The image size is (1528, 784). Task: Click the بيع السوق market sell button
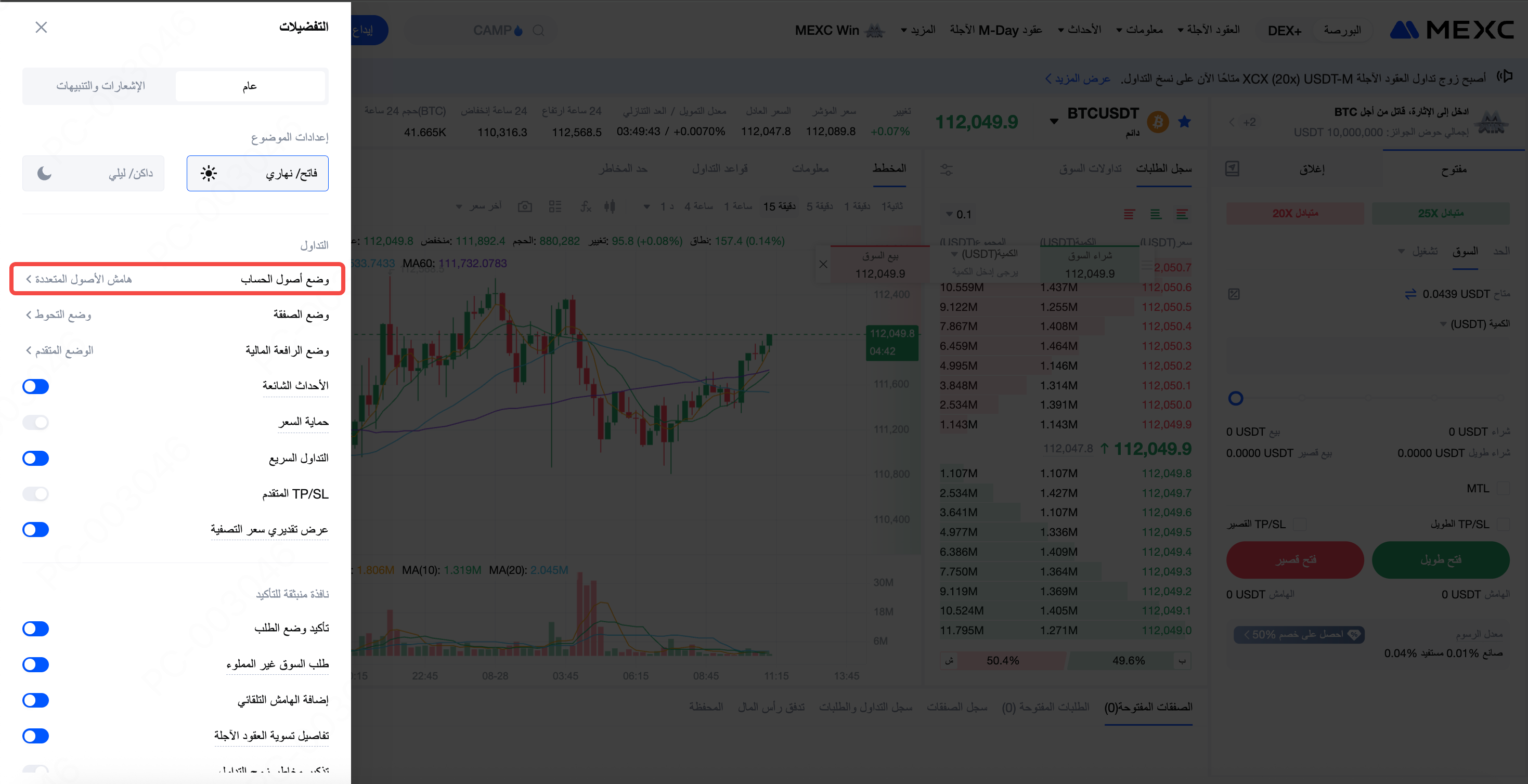pyautogui.click(x=880, y=265)
